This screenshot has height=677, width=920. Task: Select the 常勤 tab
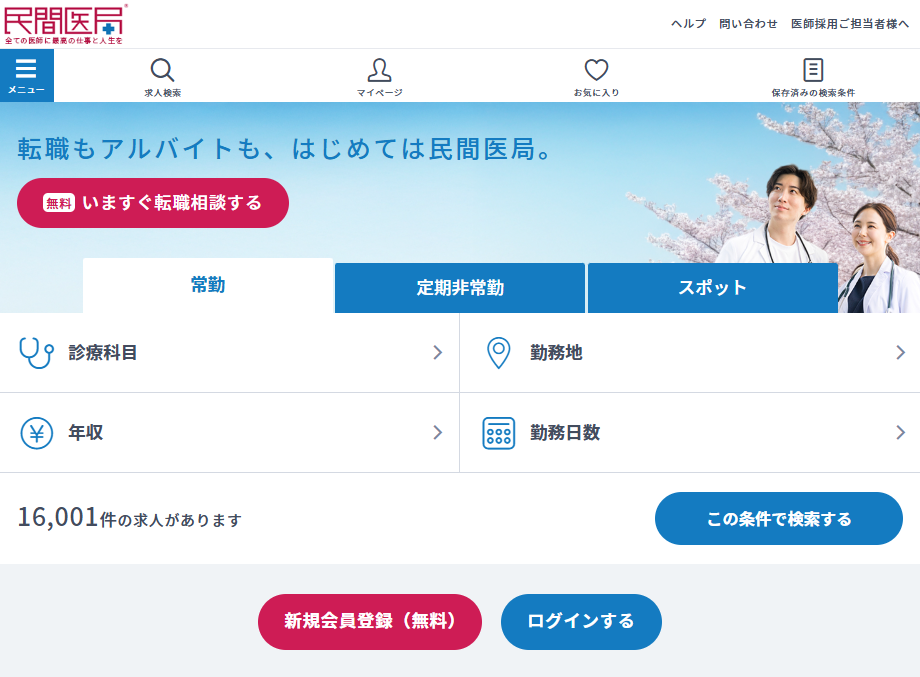coord(207,284)
